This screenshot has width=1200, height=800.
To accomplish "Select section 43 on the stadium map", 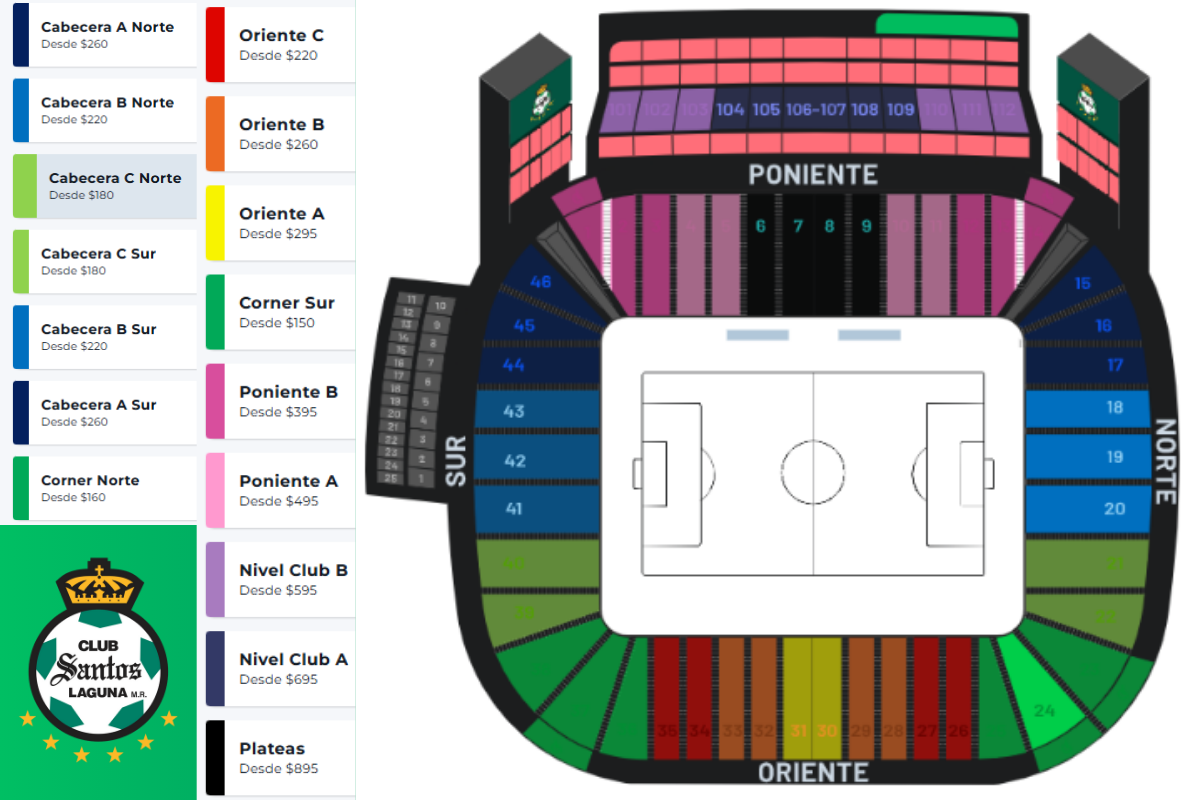I will point(515,411).
